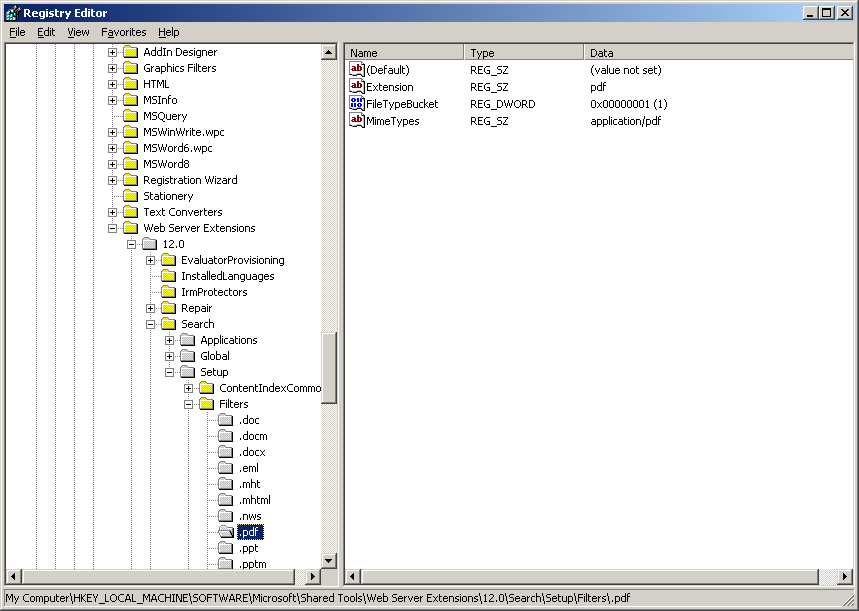The height and width of the screenshot is (611, 859).
Task: Click the tree pane vertical scrollbar thumb
Action: pyautogui.click(x=329, y=368)
